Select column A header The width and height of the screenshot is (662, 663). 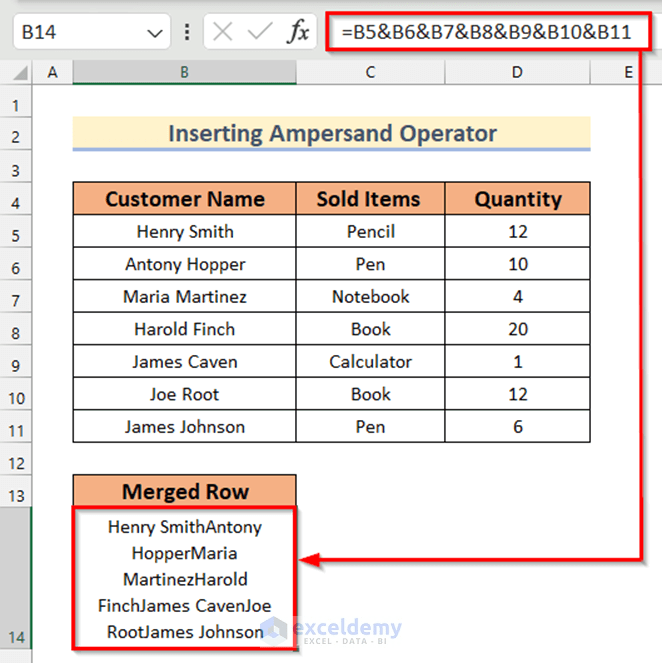(52, 72)
